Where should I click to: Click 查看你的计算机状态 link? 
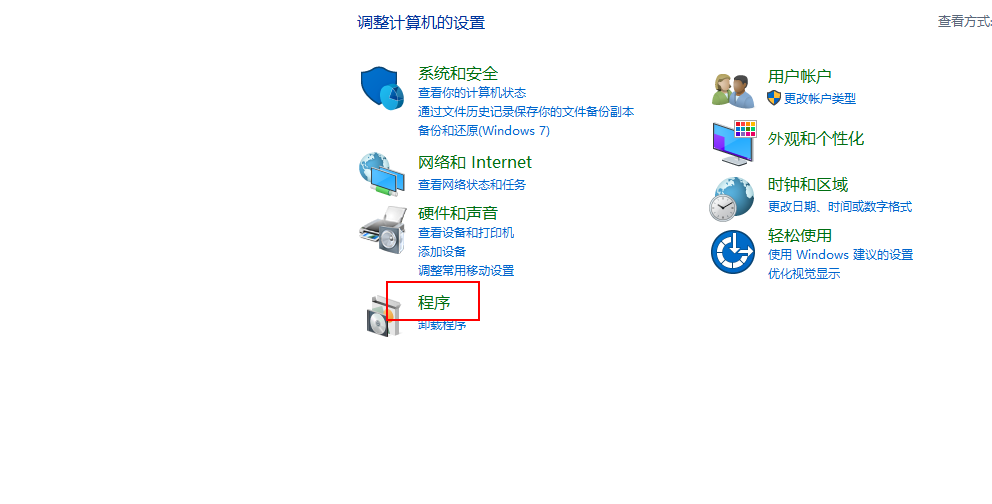472,93
